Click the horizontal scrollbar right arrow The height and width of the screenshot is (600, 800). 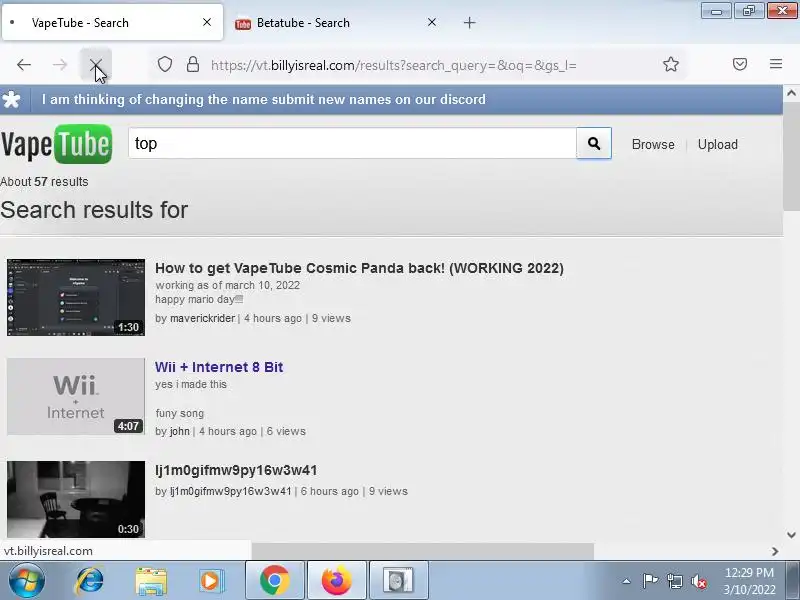[x=775, y=551]
